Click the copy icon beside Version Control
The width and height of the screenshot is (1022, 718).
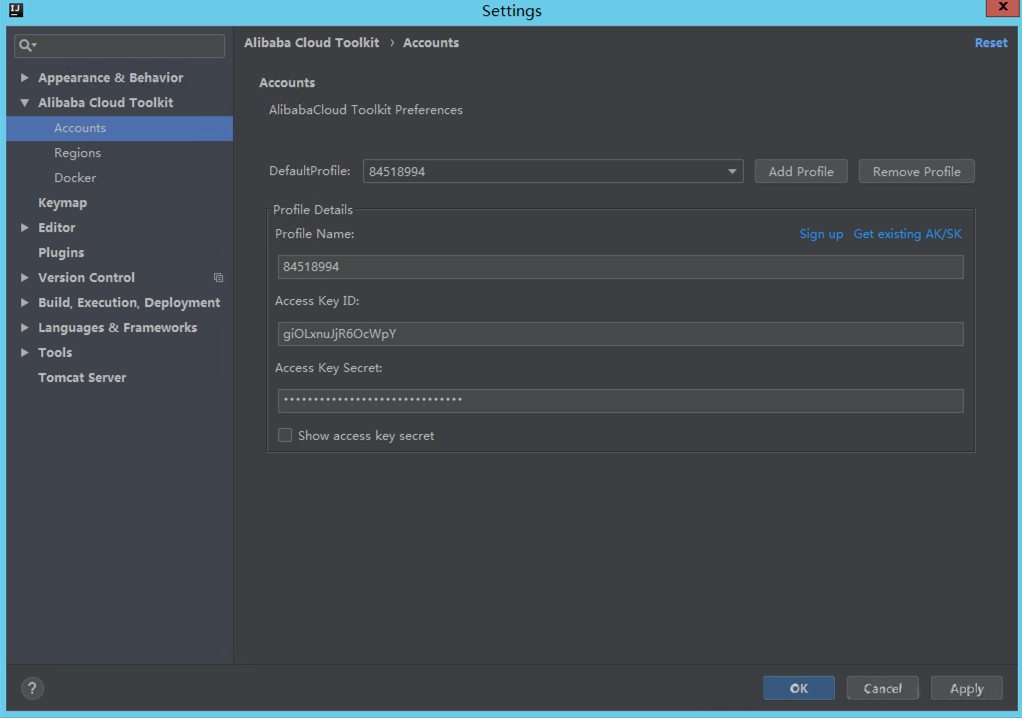tap(218, 278)
